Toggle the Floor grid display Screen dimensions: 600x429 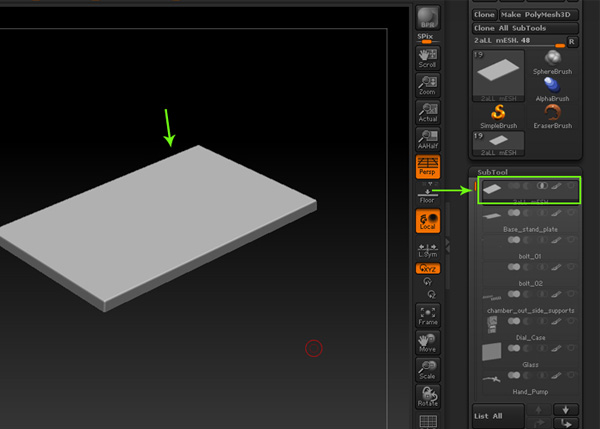428,195
